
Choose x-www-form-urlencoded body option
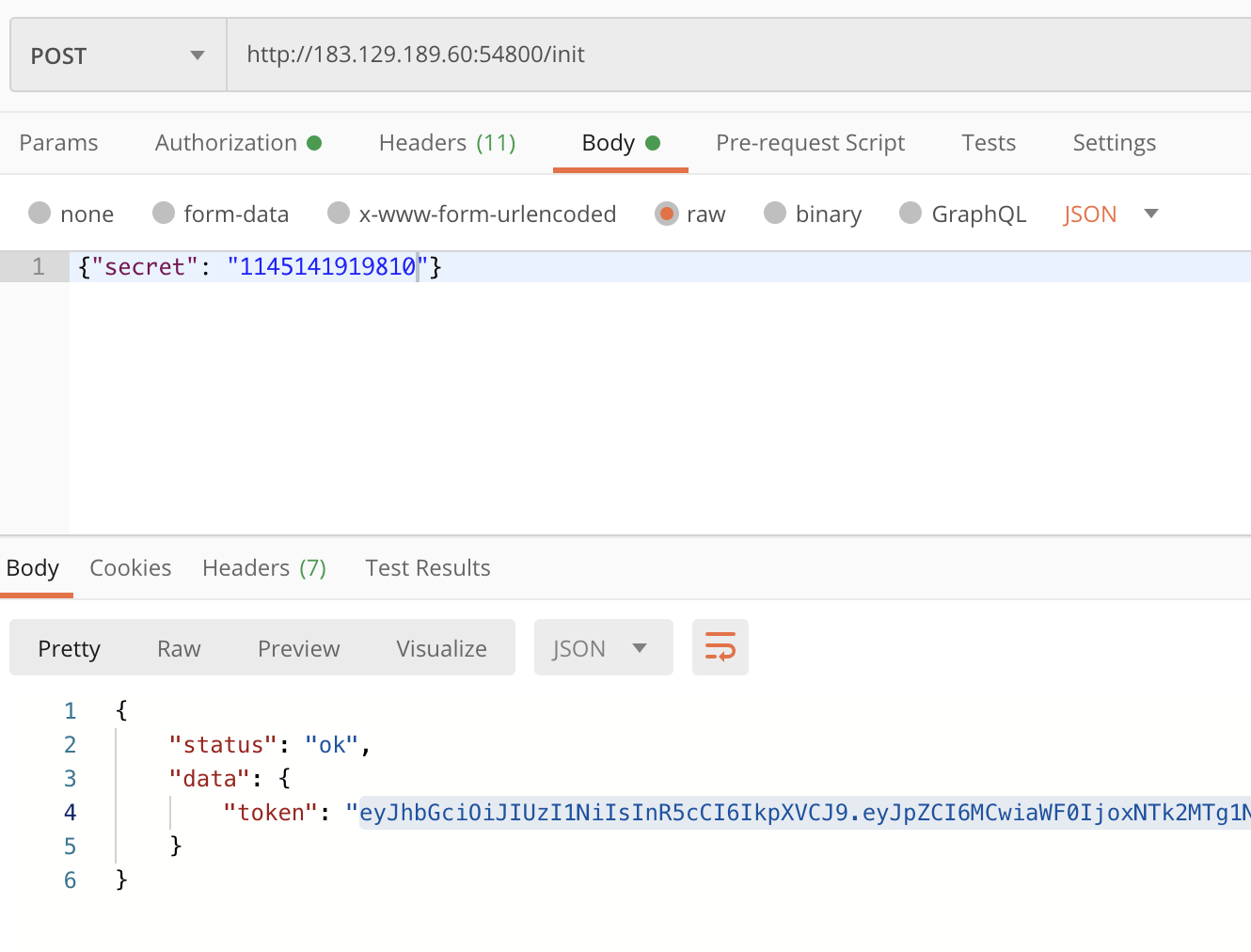(x=472, y=214)
